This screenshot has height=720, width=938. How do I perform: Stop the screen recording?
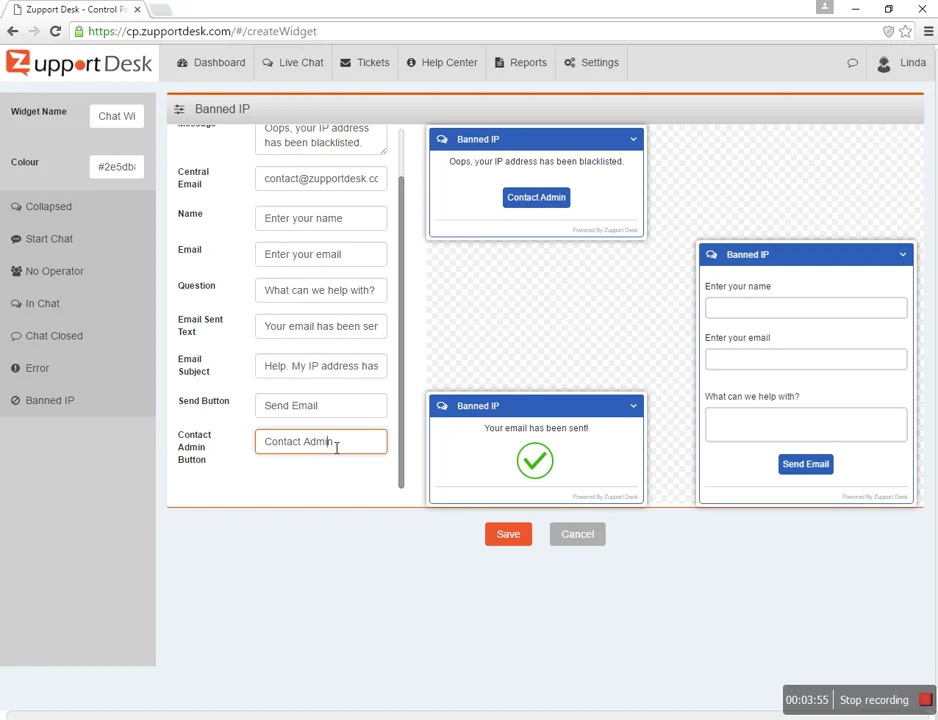pos(885,700)
